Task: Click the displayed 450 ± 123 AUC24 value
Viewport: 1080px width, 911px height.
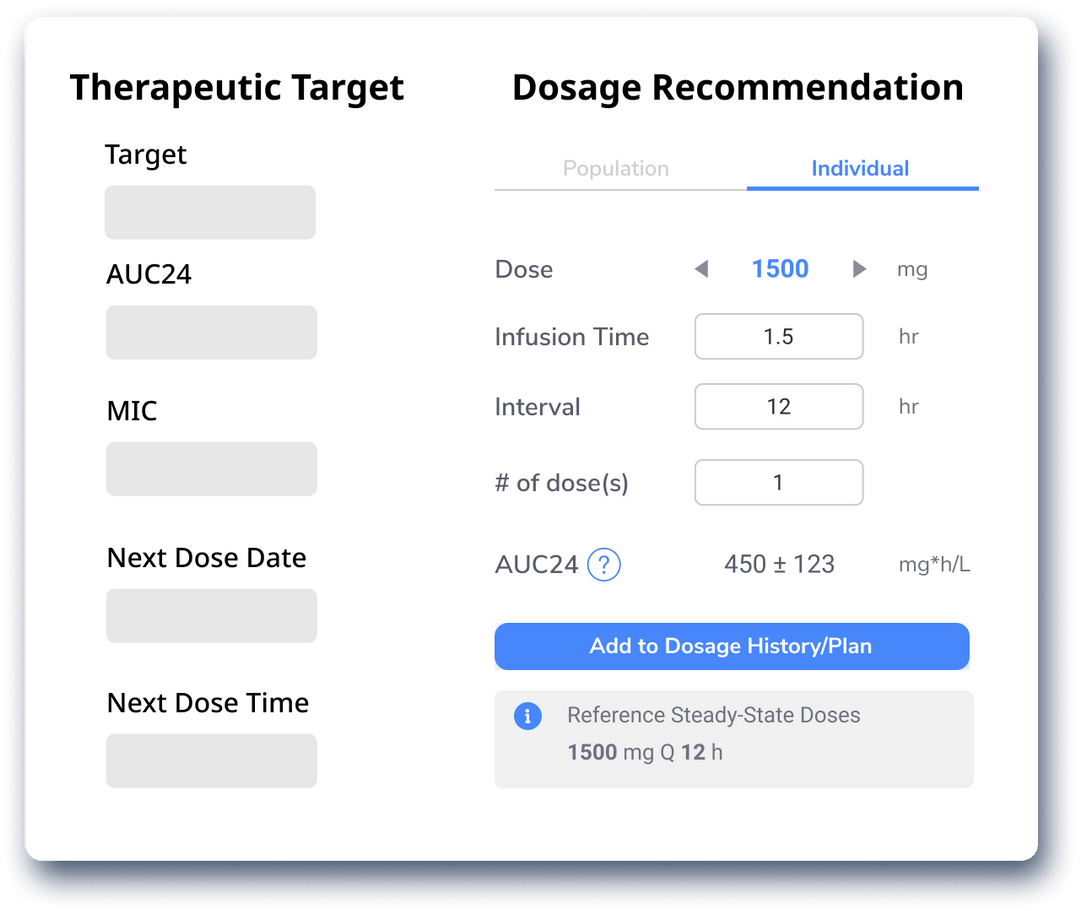Action: 779,564
